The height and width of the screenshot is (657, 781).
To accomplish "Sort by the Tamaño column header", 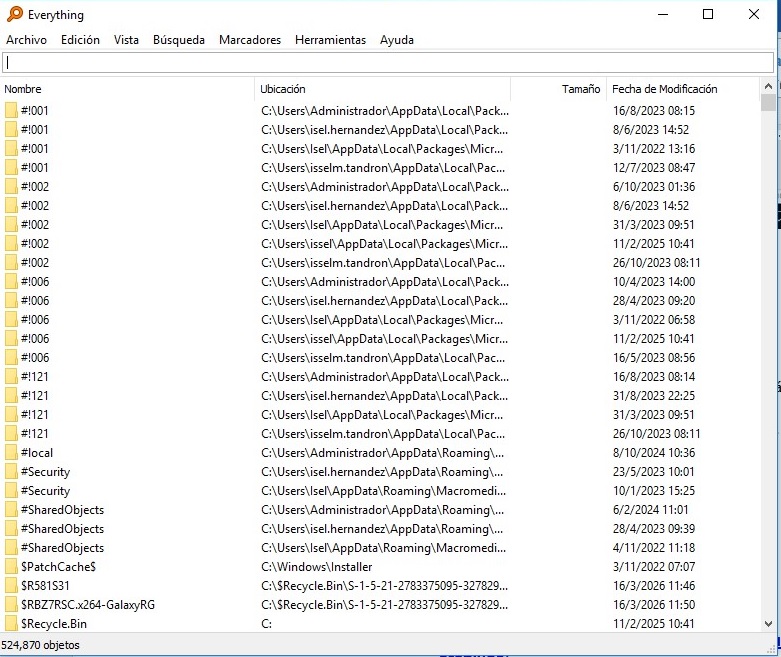I will 558,89.
